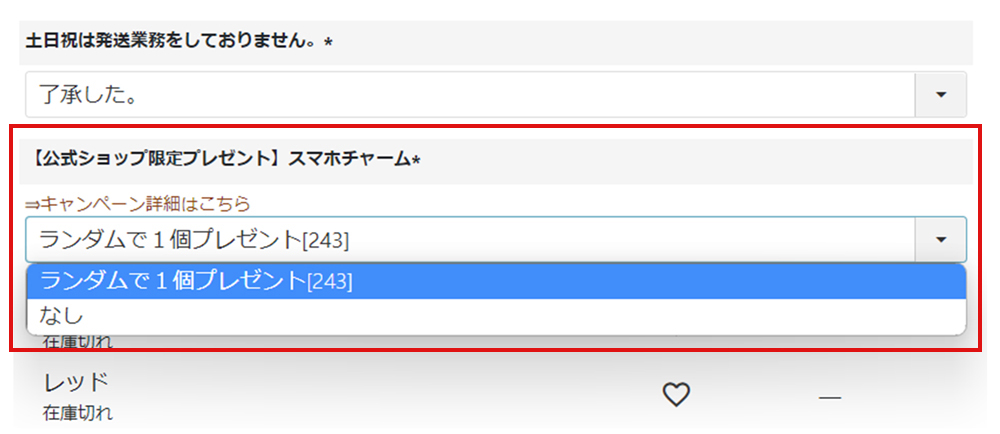The width and height of the screenshot is (1000, 434).
Task: Click the 土日祝は発送業務をしておりません label
Action: click(172, 44)
